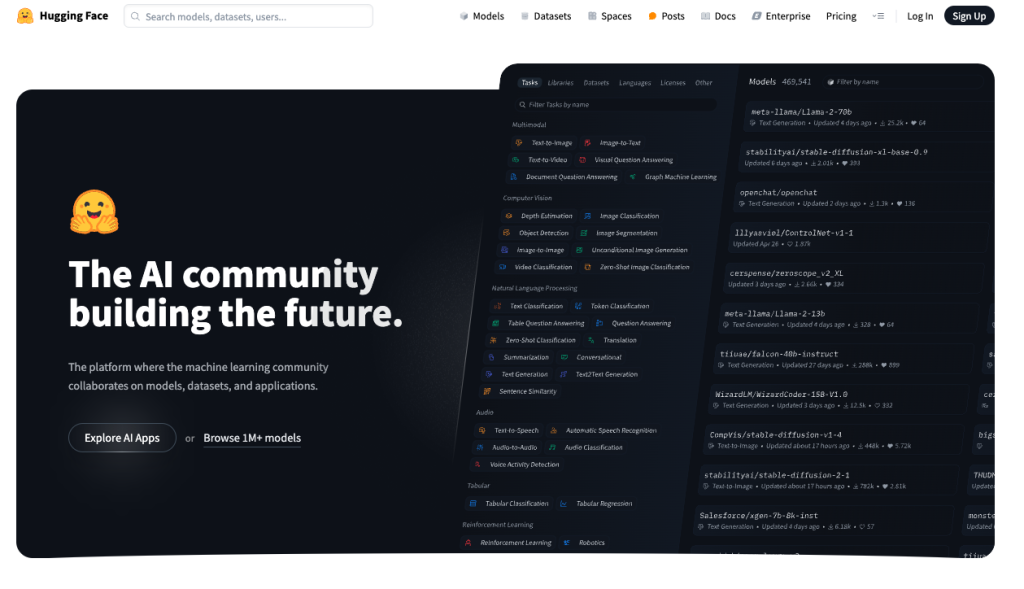Click the Docs book icon in the navigation
1024x589 pixels.
click(705, 16)
